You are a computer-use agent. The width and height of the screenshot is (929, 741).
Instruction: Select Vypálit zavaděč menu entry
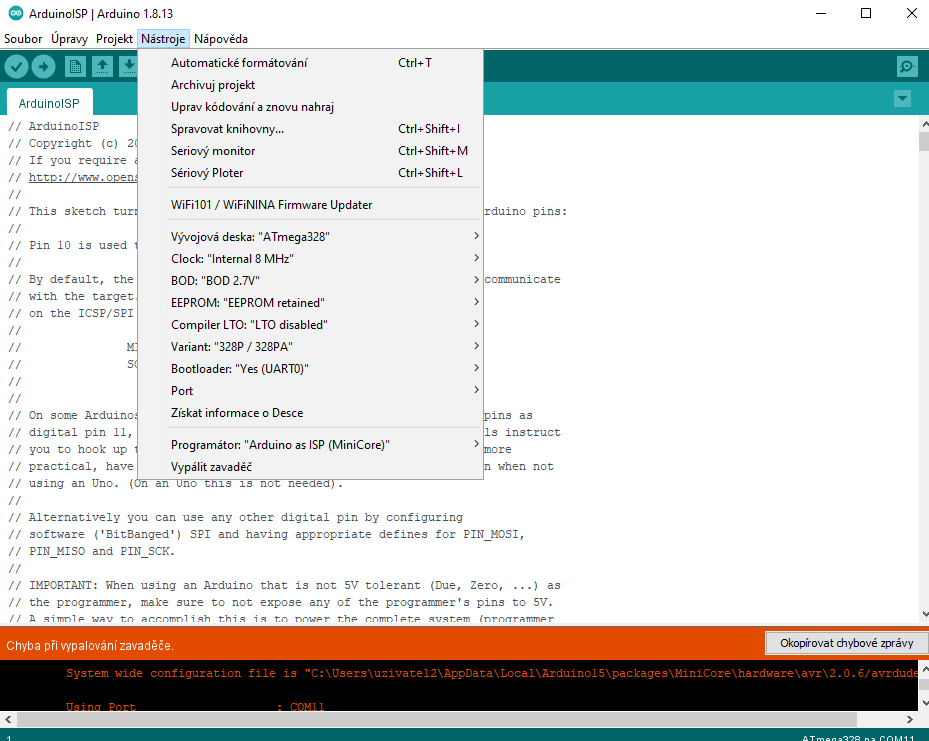click(211, 467)
